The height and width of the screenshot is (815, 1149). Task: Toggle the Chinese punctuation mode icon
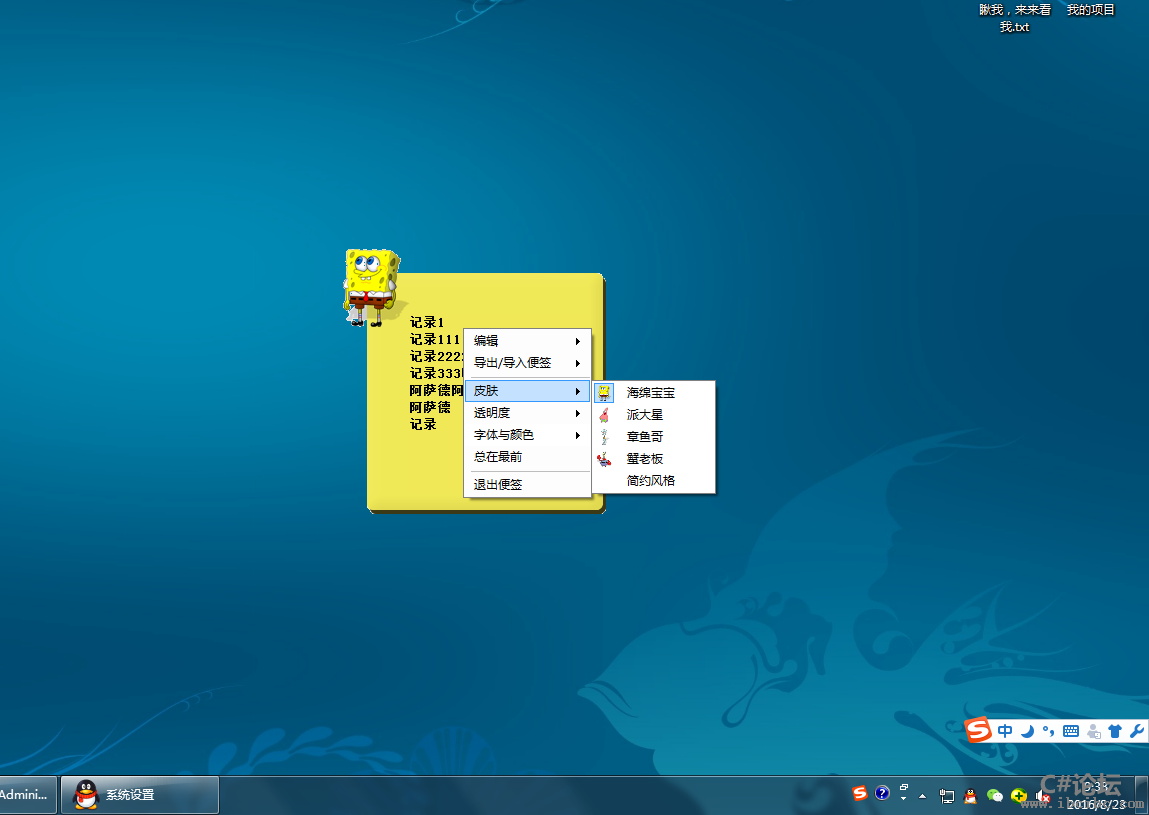coord(1049,731)
